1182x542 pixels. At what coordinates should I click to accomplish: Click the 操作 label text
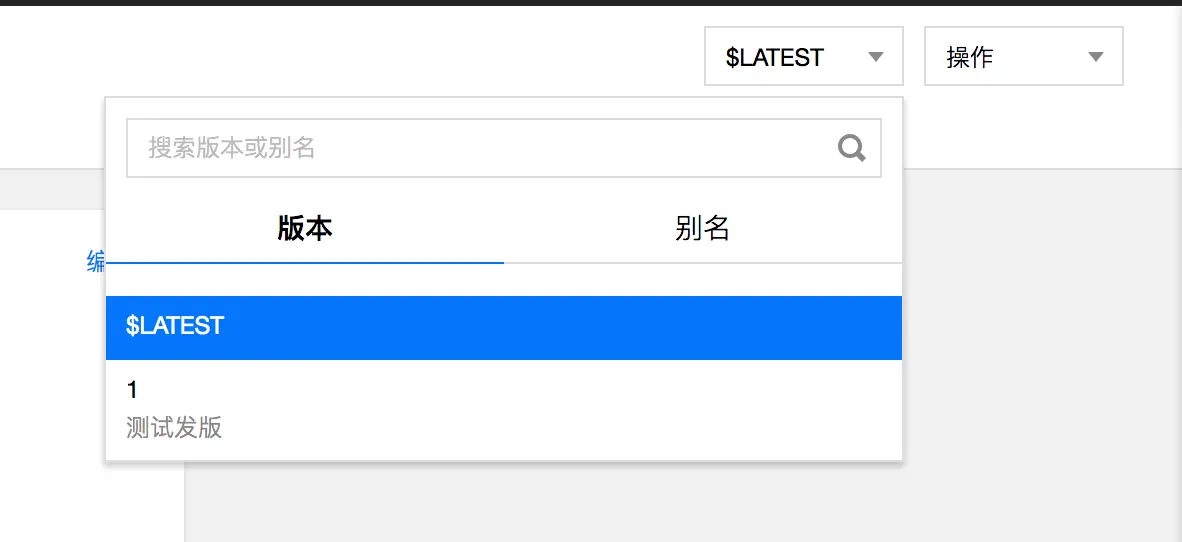pyautogui.click(x=970, y=57)
